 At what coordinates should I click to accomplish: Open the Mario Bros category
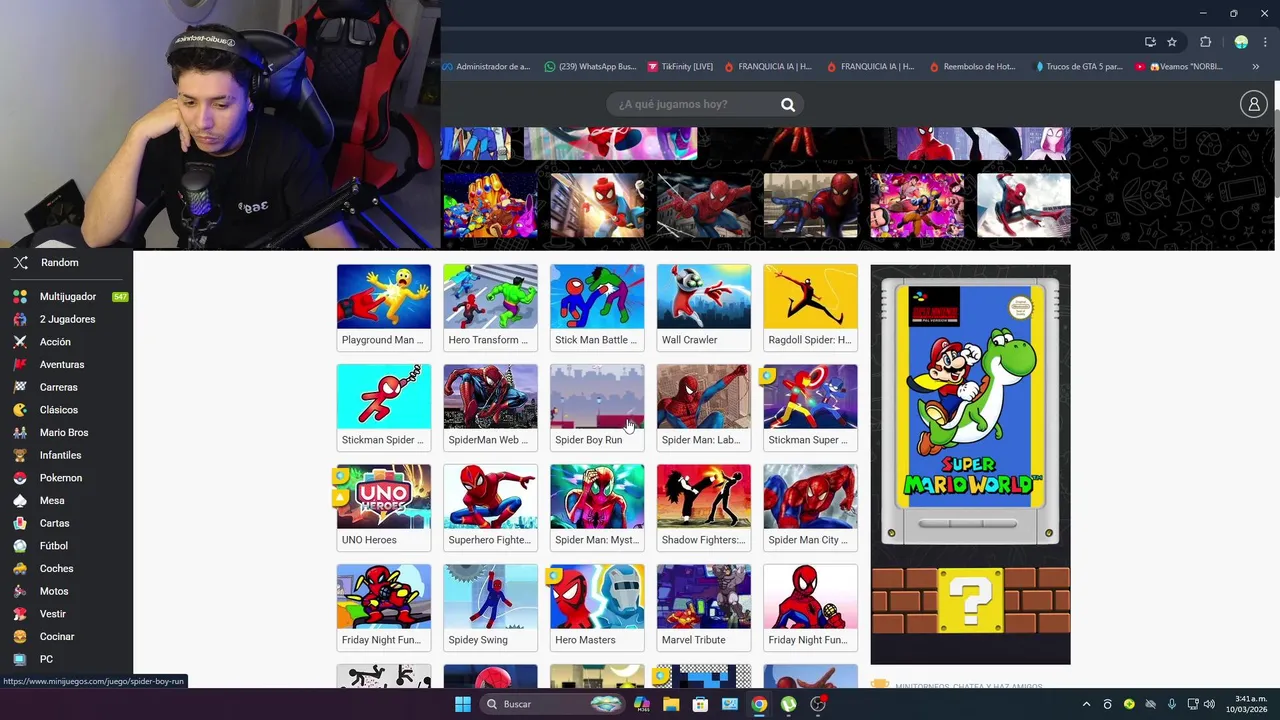(64, 433)
